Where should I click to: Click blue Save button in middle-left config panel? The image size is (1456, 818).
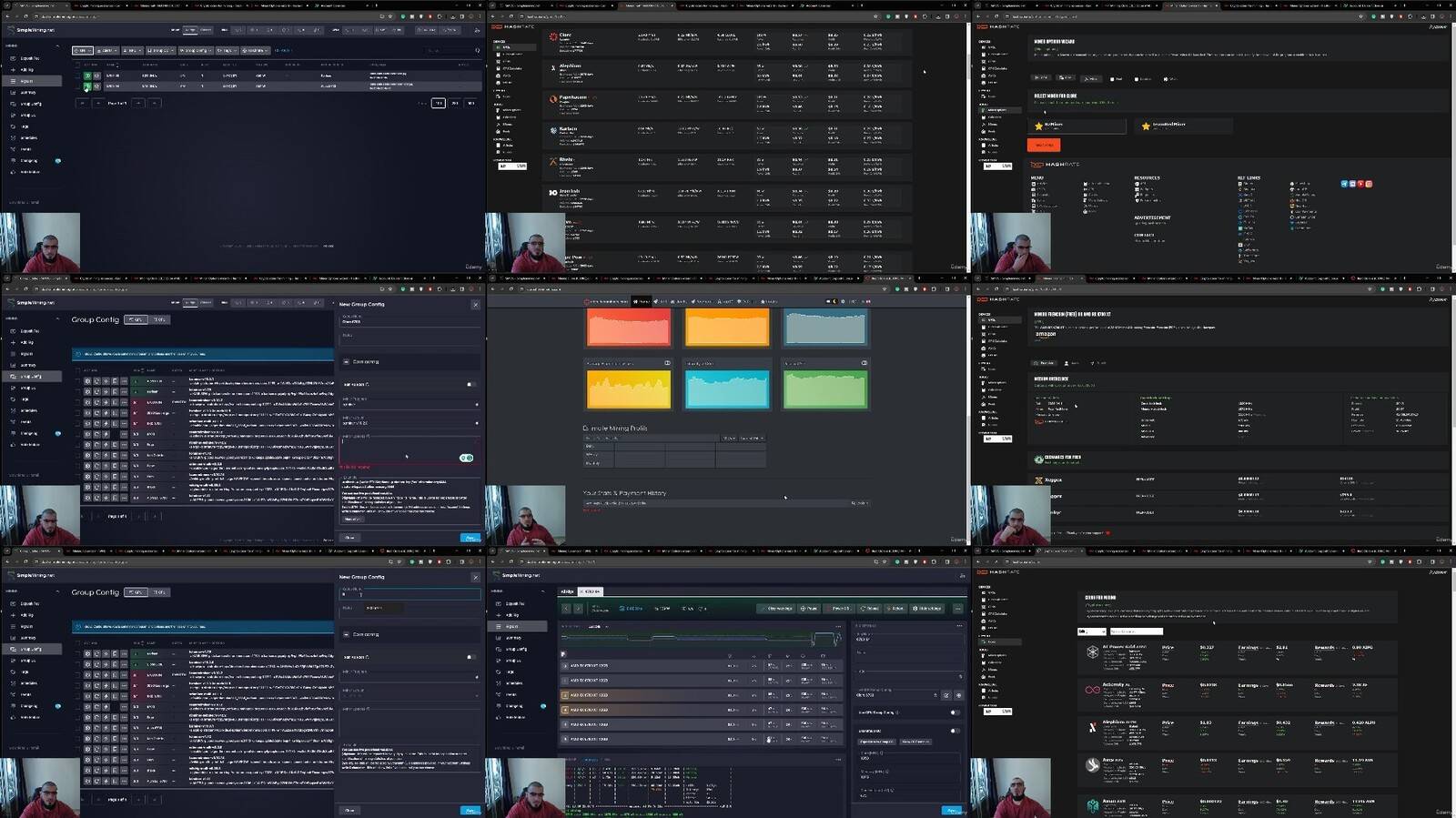(x=470, y=538)
